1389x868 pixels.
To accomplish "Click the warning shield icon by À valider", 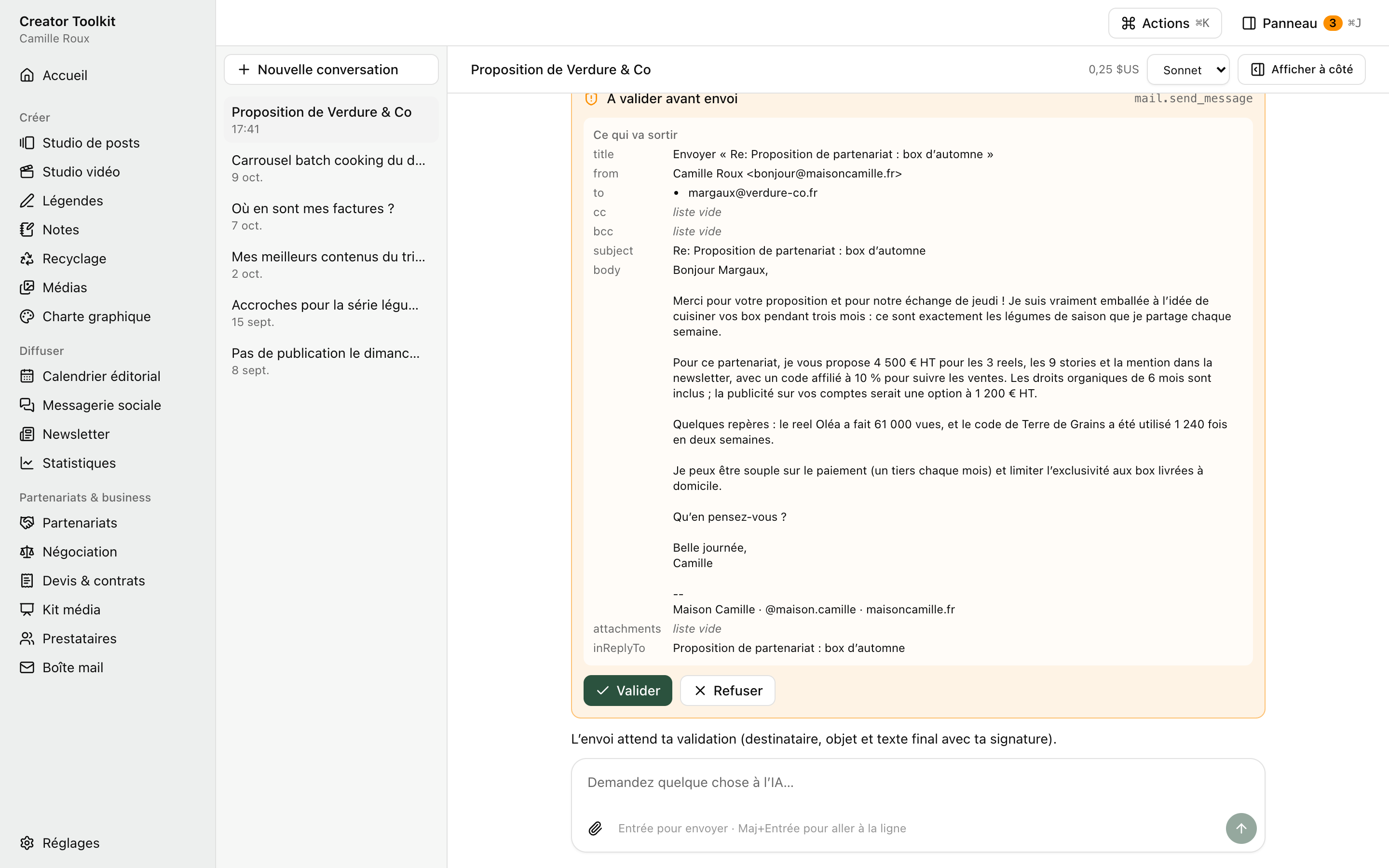I will pos(591,99).
